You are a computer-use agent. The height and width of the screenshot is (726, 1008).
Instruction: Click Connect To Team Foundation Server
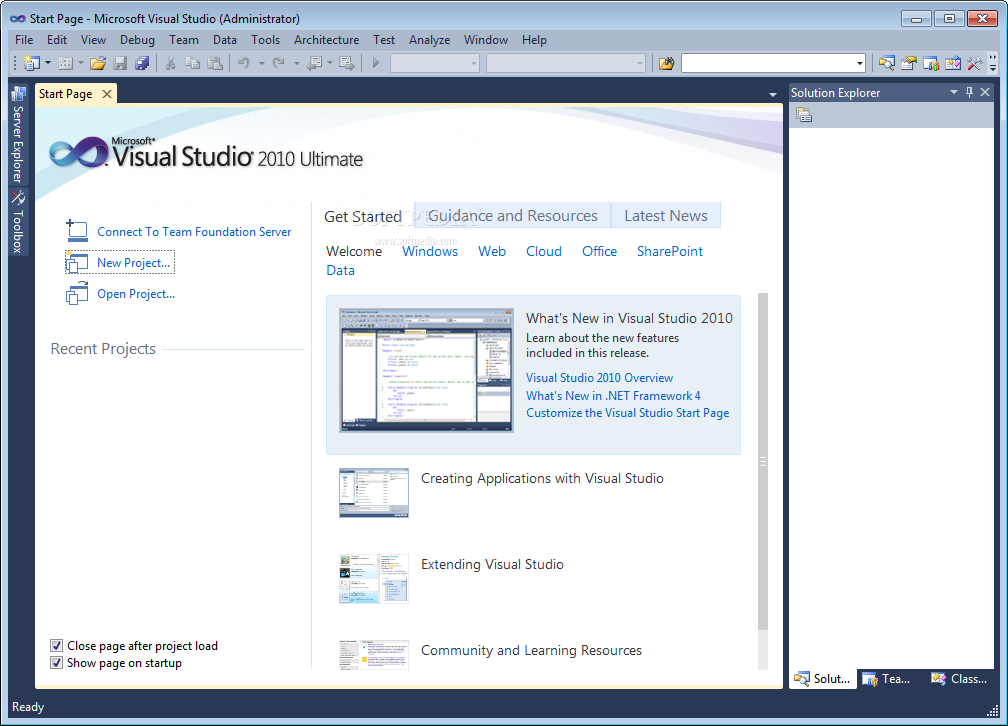[194, 231]
